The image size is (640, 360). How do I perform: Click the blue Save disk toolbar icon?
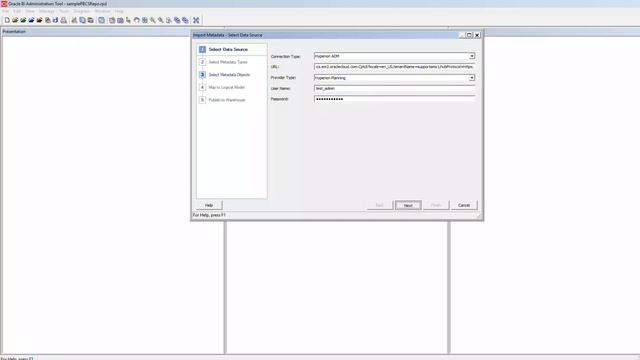click(56, 20)
